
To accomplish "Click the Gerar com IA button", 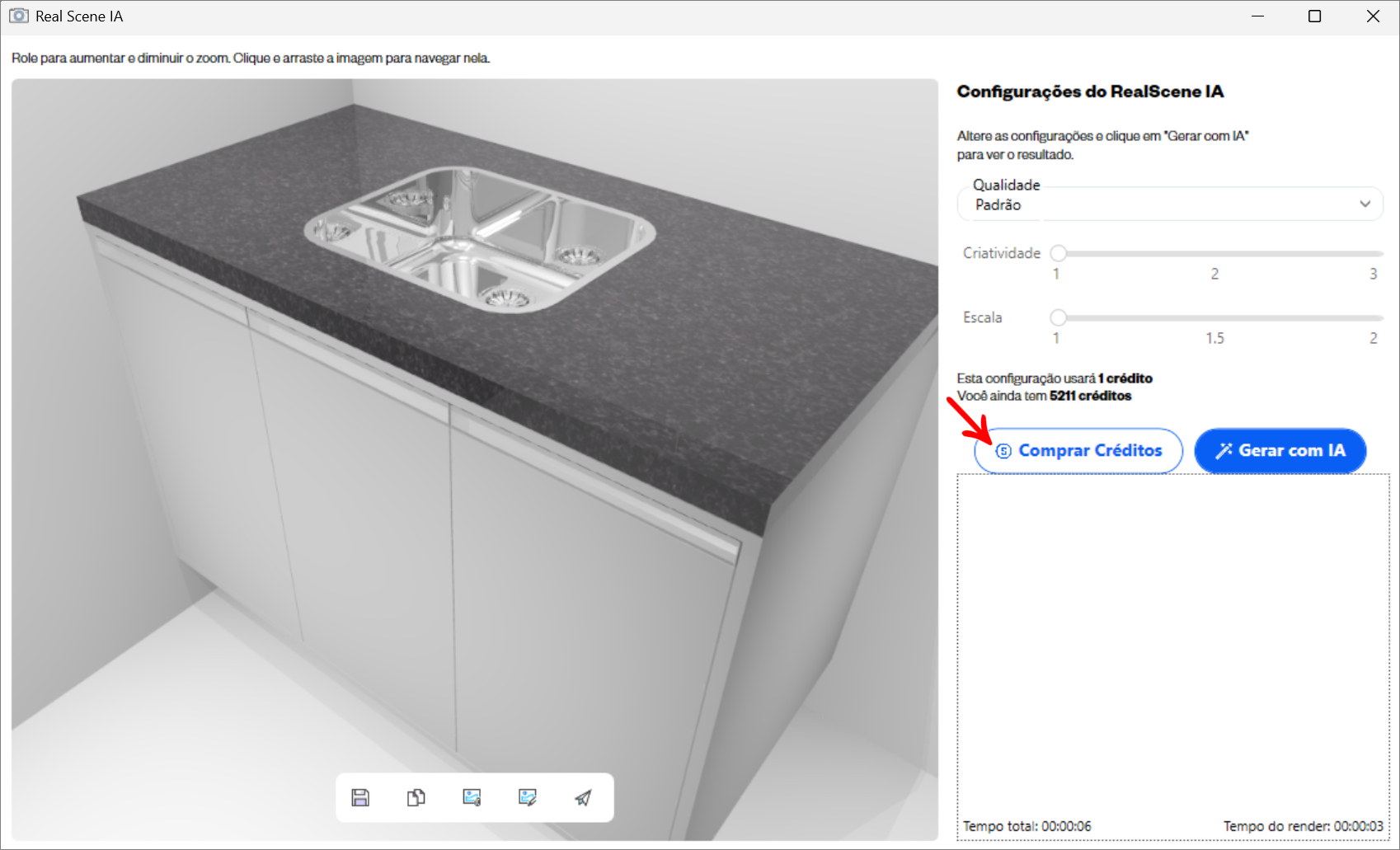I will (x=1280, y=451).
